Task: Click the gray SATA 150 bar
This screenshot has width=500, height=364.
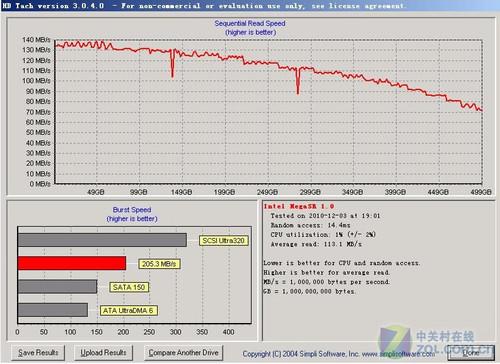Action: click(57, 287)
